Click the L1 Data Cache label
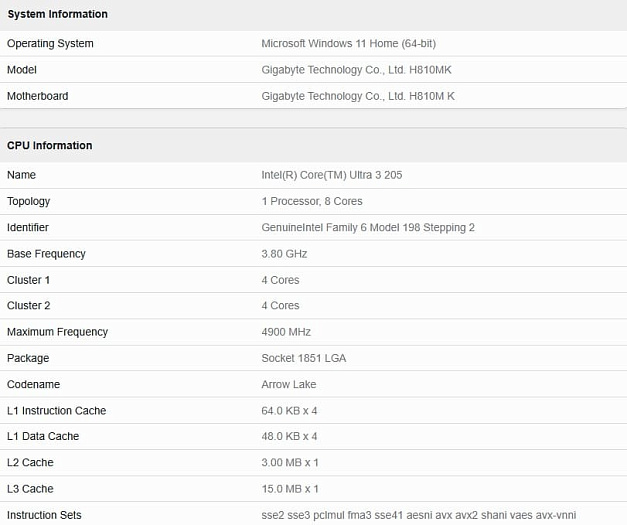Viewport: 627px width, 525px height. [x=43, y=437]
